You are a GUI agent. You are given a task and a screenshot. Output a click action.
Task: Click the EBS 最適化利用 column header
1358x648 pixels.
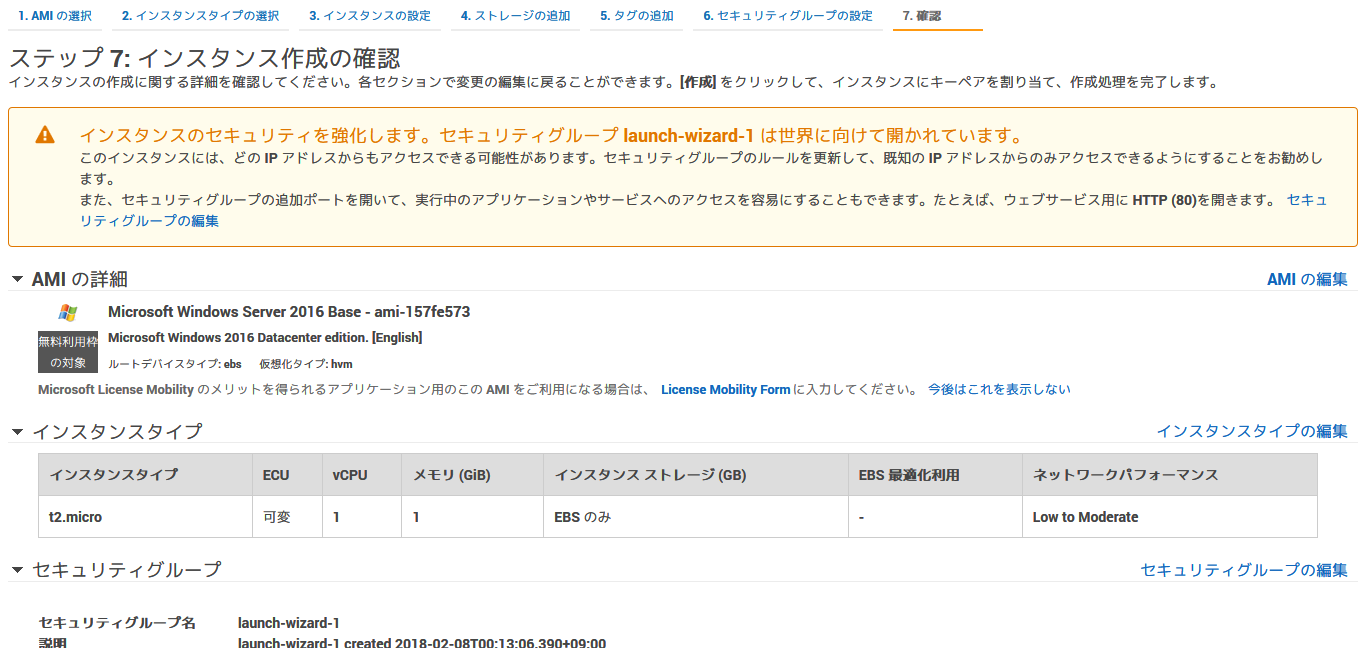click(935, 475)
